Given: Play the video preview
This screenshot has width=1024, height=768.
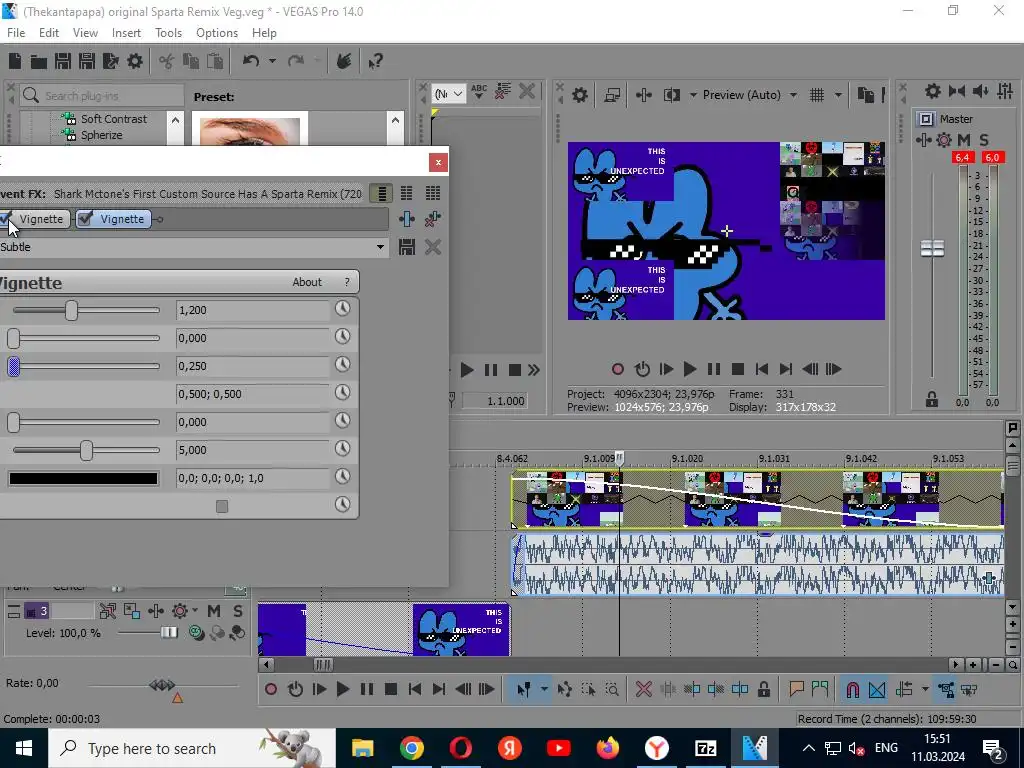Looking at the screenshot, I should 690,370.
